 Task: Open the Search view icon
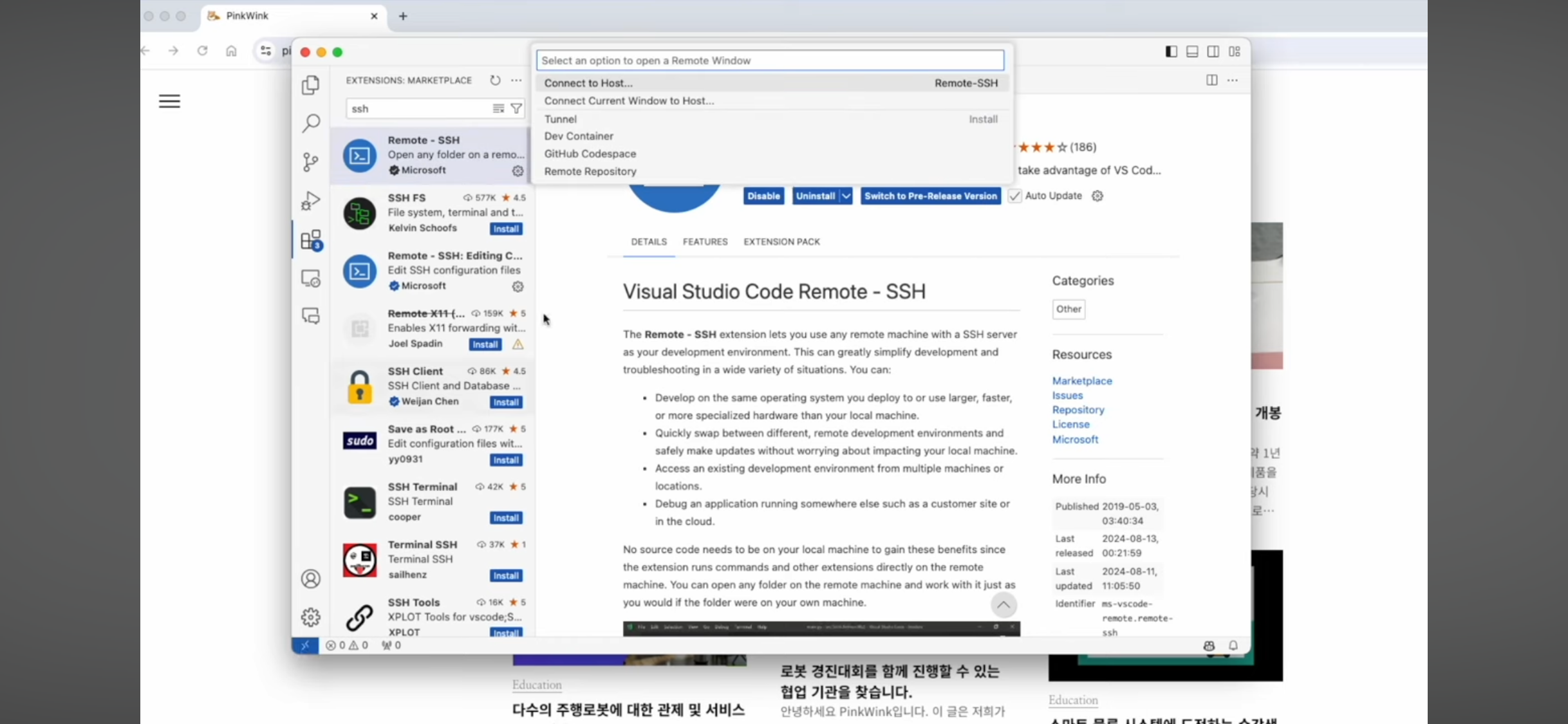[310, 123]
